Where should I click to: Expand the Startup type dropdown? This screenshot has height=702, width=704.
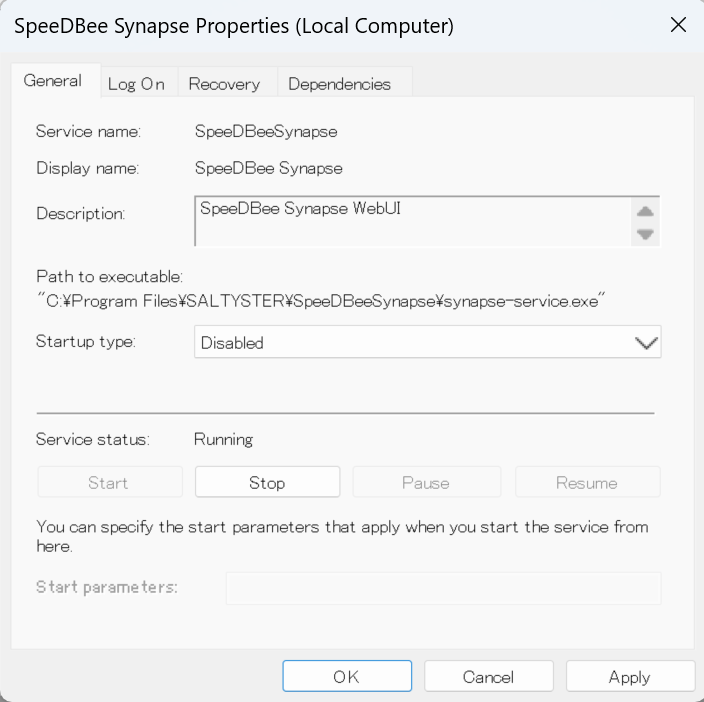click(427, 342)
